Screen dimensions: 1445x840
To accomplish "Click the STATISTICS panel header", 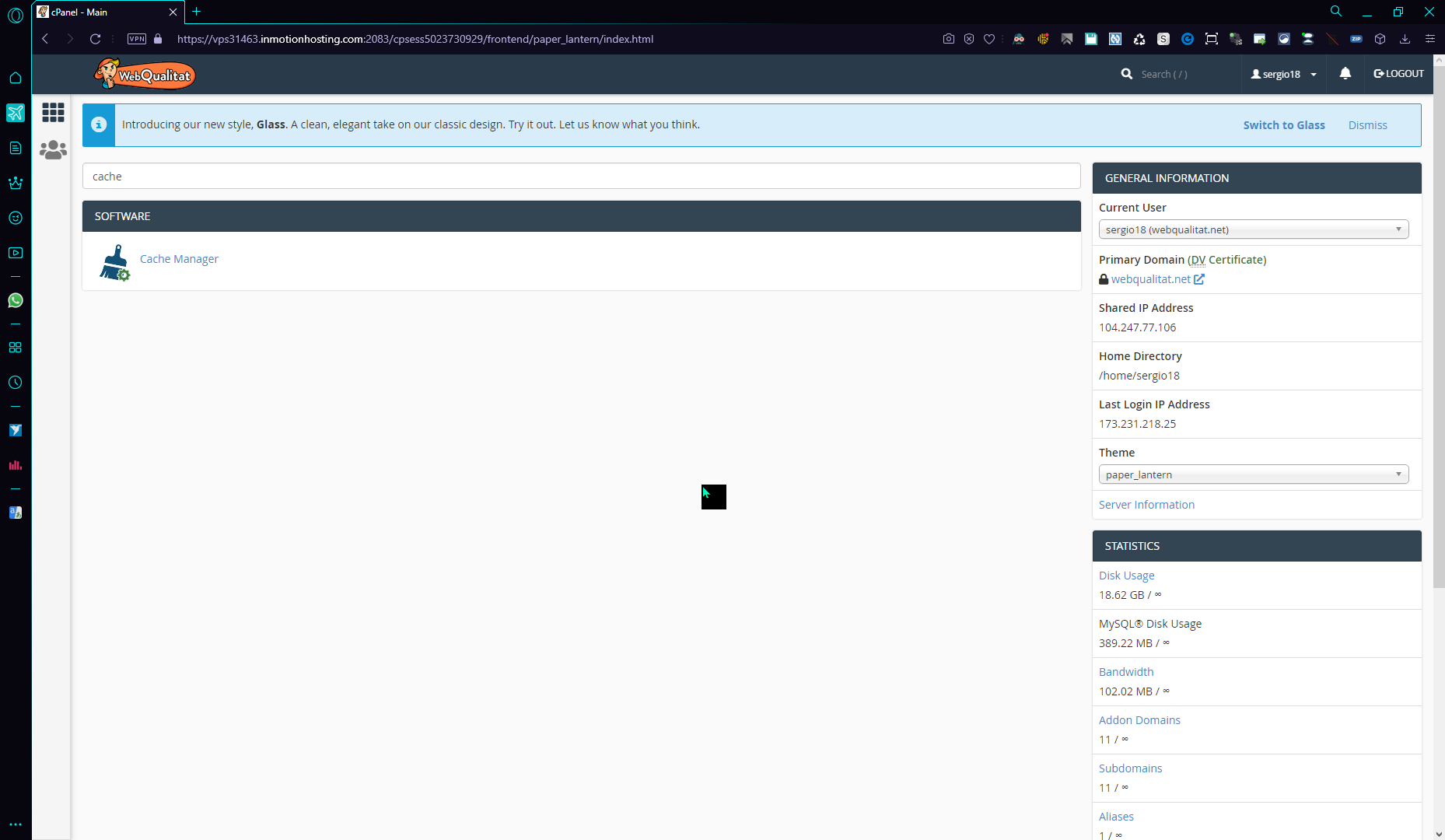I will coord(1257,546).
